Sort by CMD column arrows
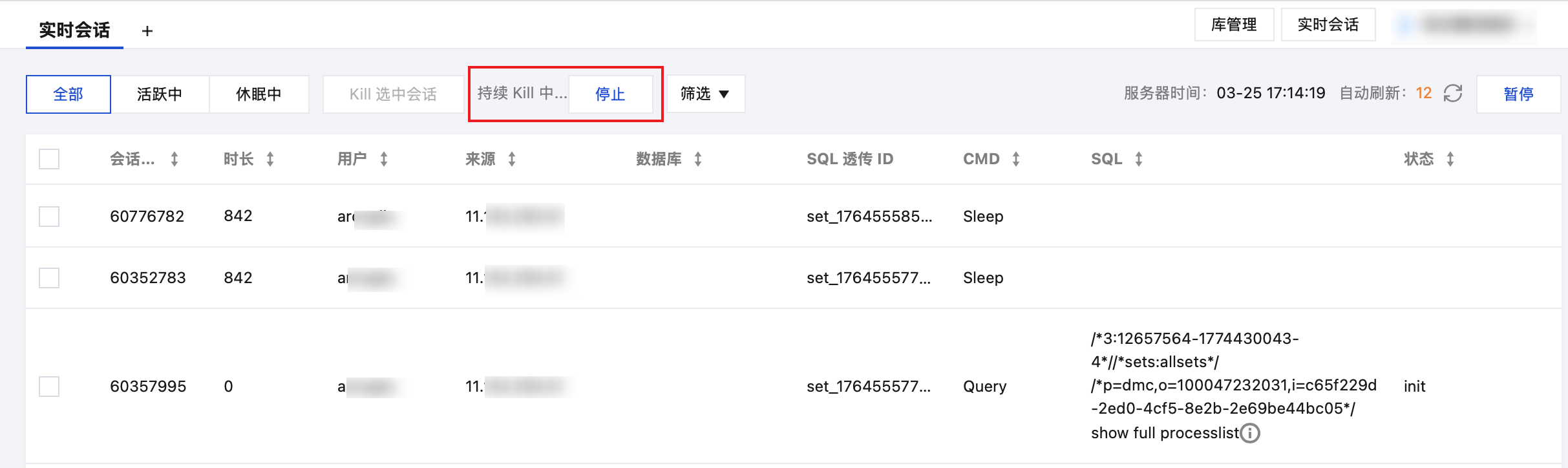Screen dimensions: 1568x468 (x=1016, y=159)
